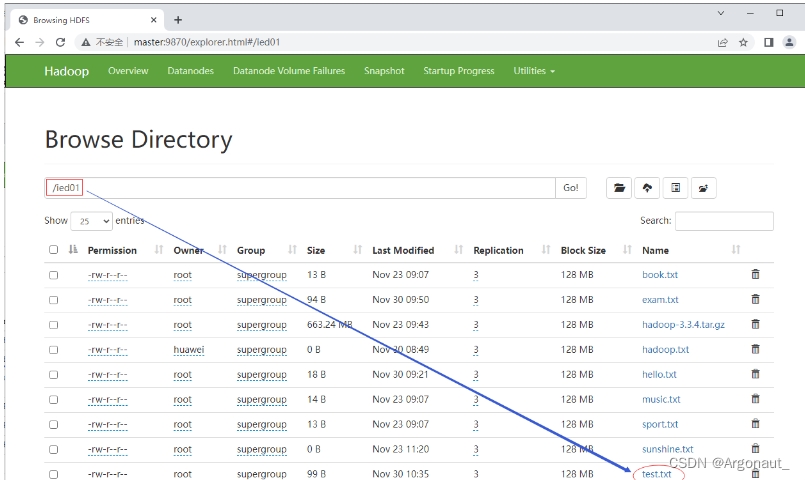Screen dimensions: 805x480
Task: Sort by the Last Modified column arrows
Action: coord(458,249)
